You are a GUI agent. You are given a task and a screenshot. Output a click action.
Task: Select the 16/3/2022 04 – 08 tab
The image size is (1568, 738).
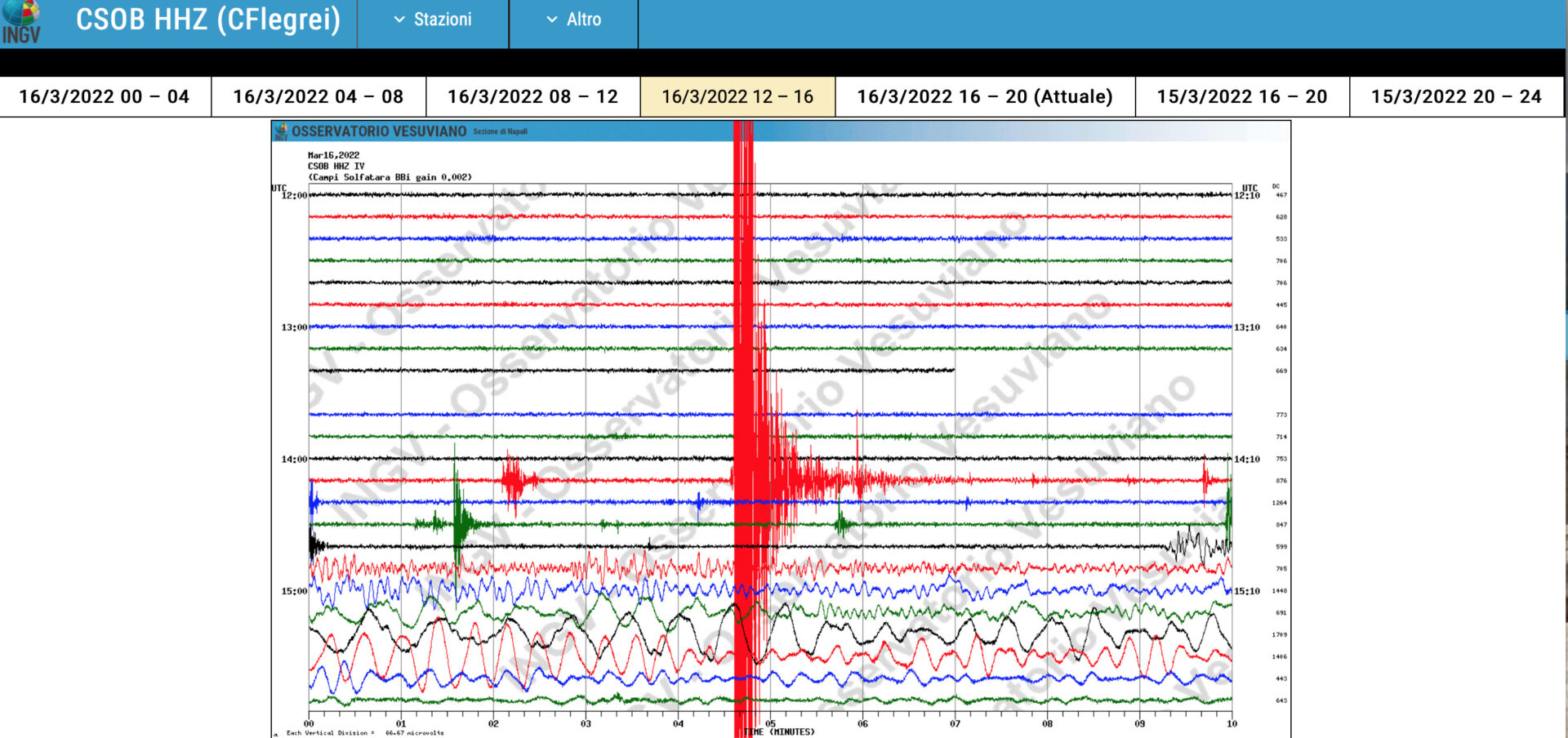coord(318,97)
